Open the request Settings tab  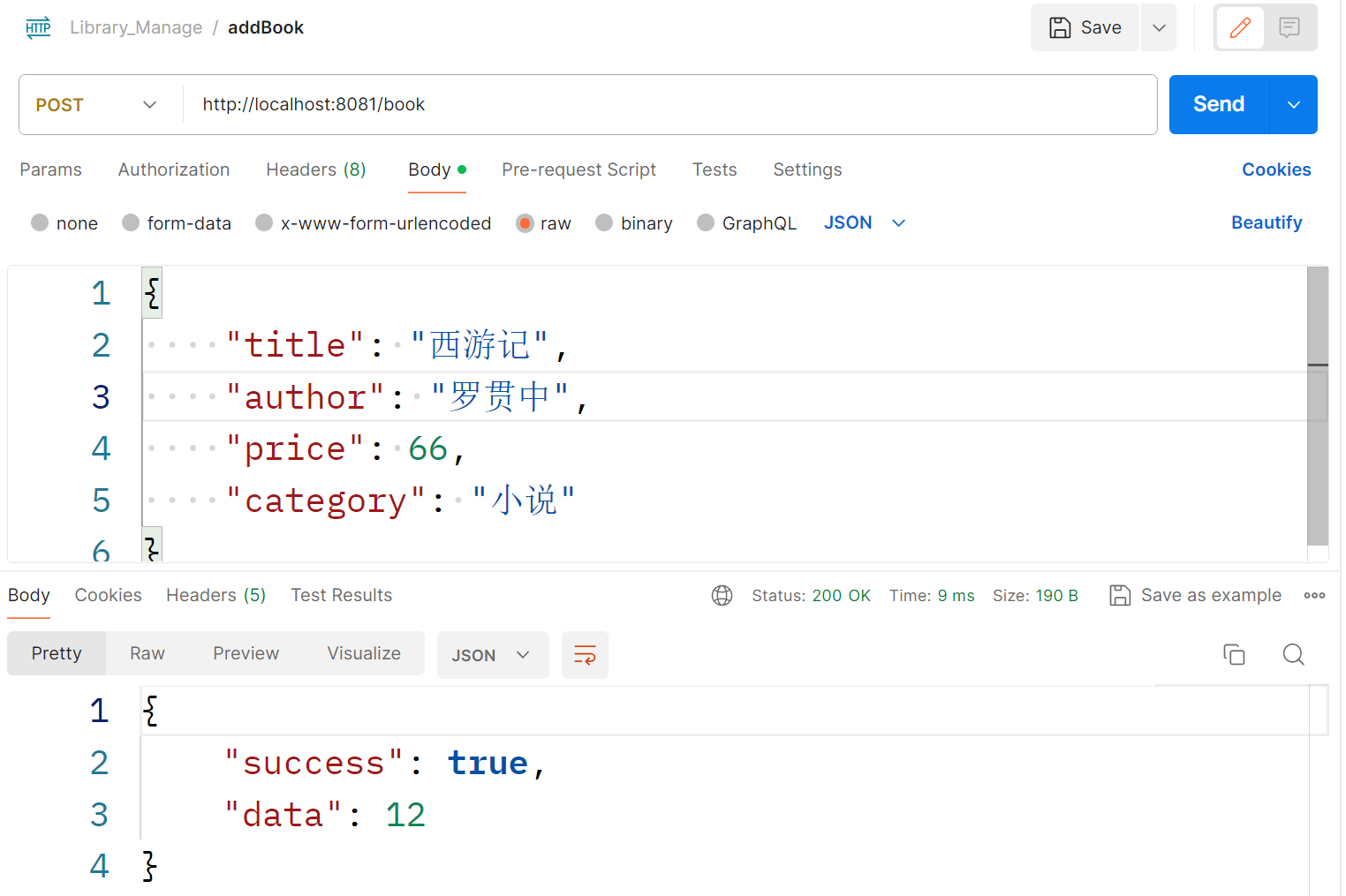[807, 169]
